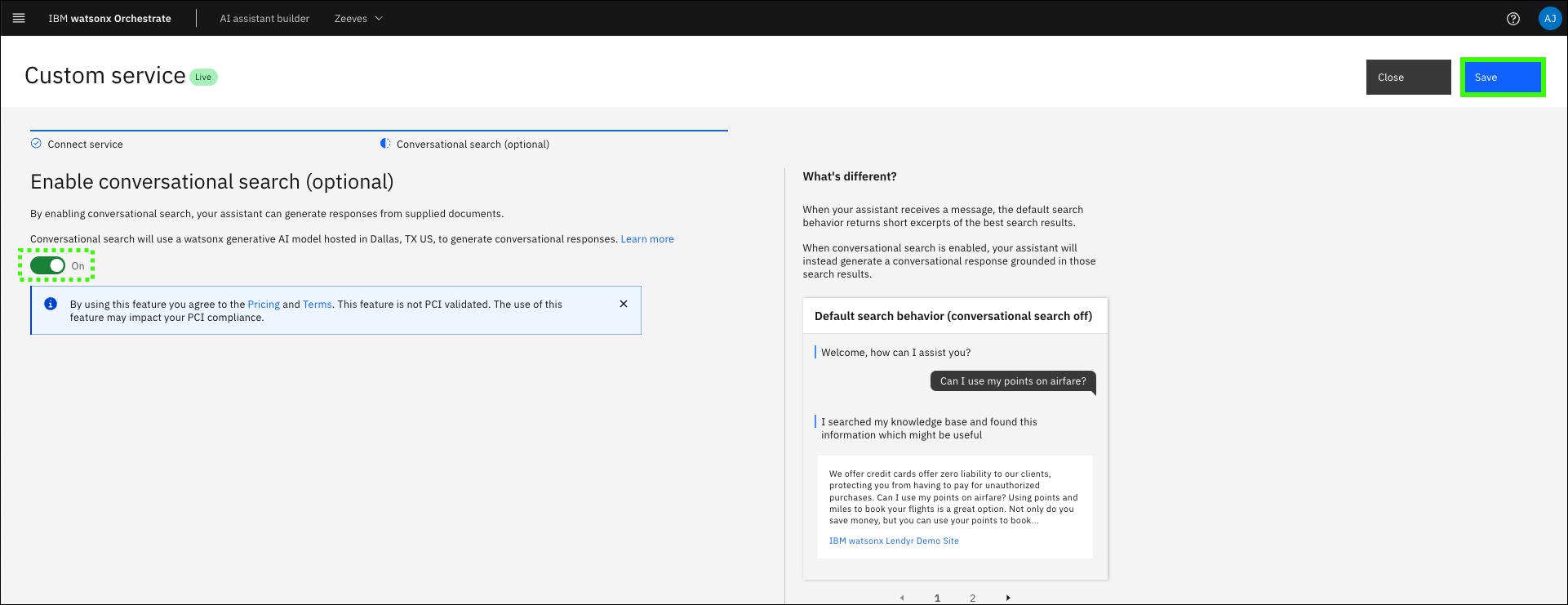Go to next example page arrow

pos(1008,598)
